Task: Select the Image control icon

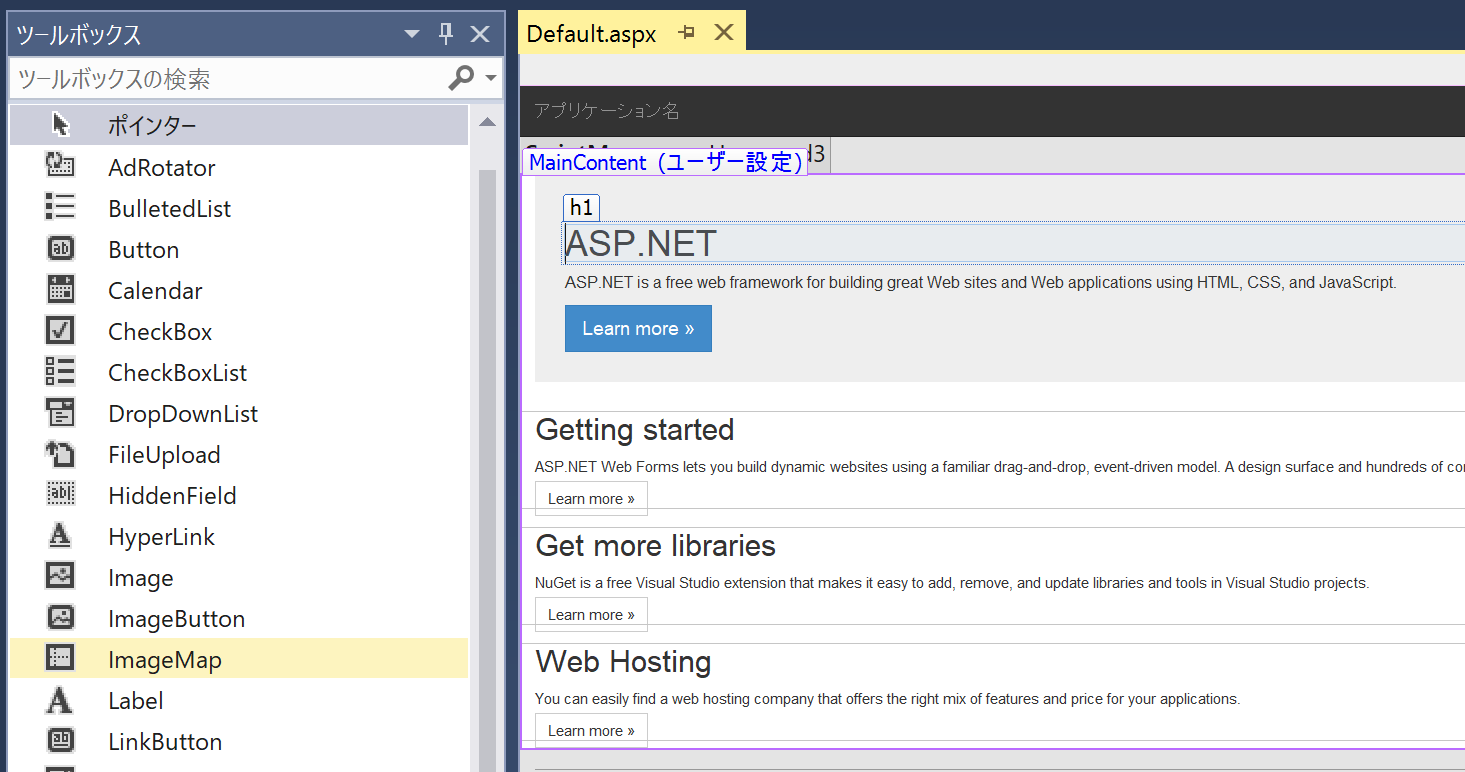Action: (x=140, y=577)
